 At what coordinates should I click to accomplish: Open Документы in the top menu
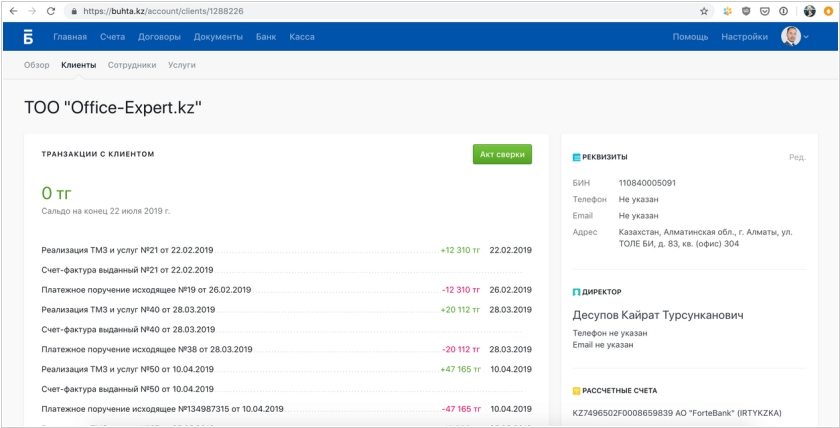coord(218,37)
